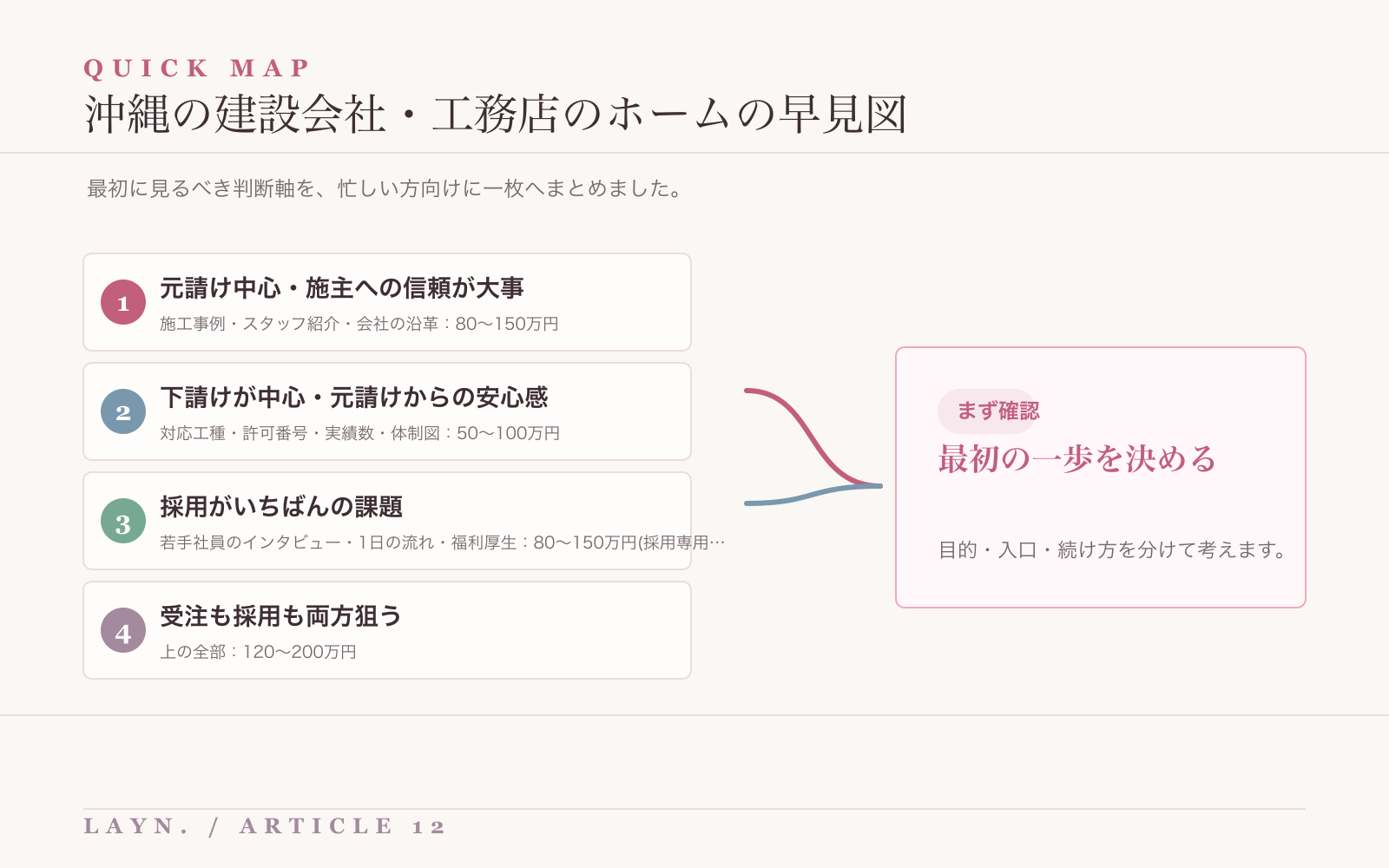
Task: Open the 受注も採用も両方狙う card title
Action: click(280, 616)
